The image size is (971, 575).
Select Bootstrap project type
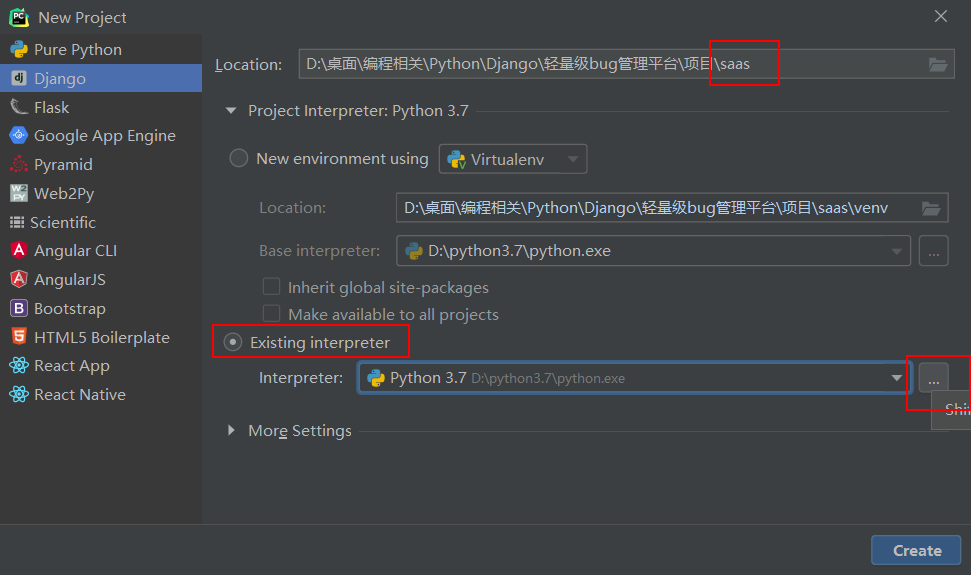click(101, 308)
